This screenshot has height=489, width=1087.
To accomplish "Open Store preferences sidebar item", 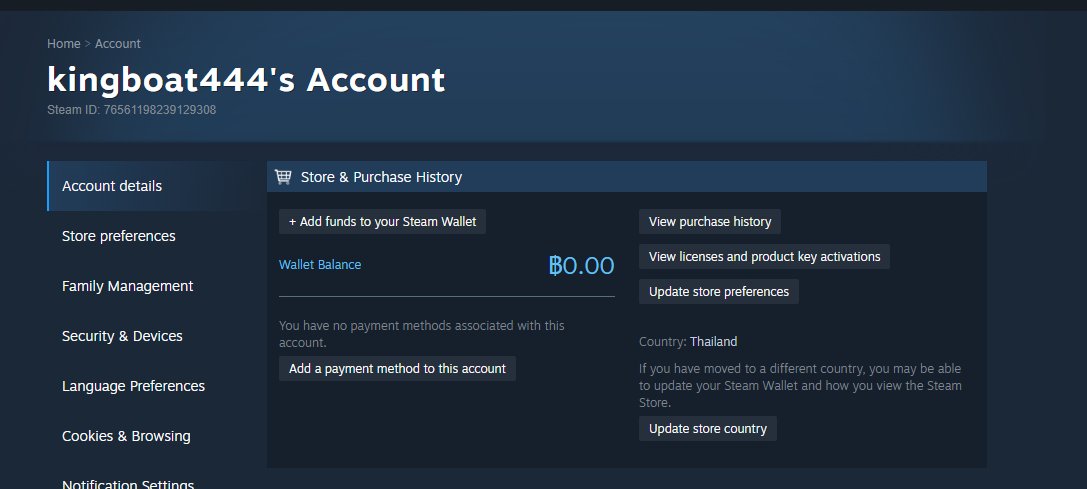I will coord(119,236).
